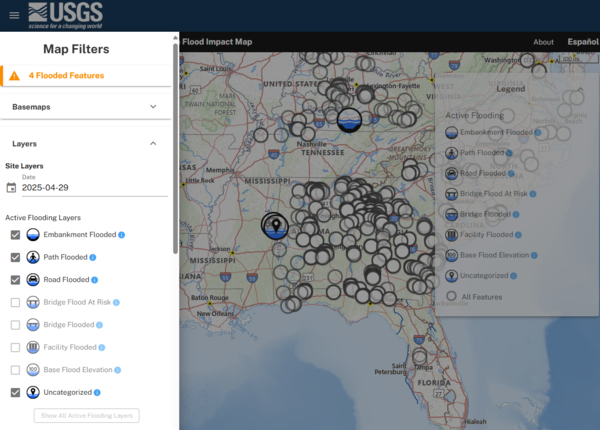Click the orange warning triangle icon

tap(14, 76)
